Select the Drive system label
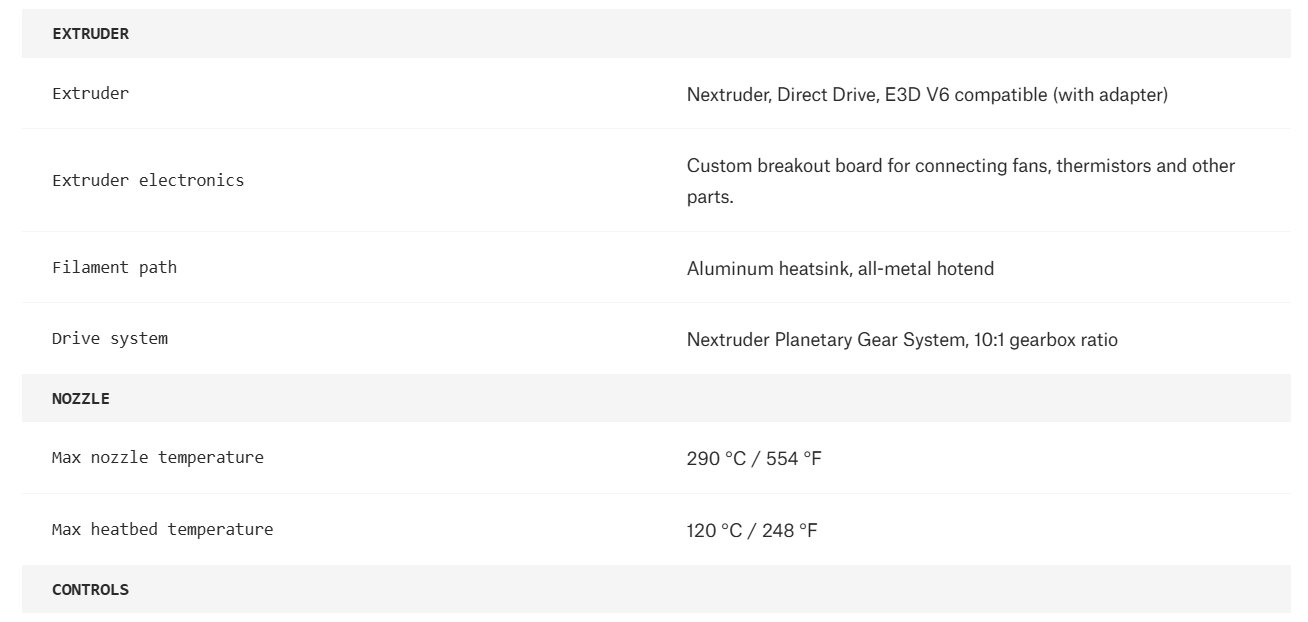This screenshot has width=1308, height=622. (110, 338)
